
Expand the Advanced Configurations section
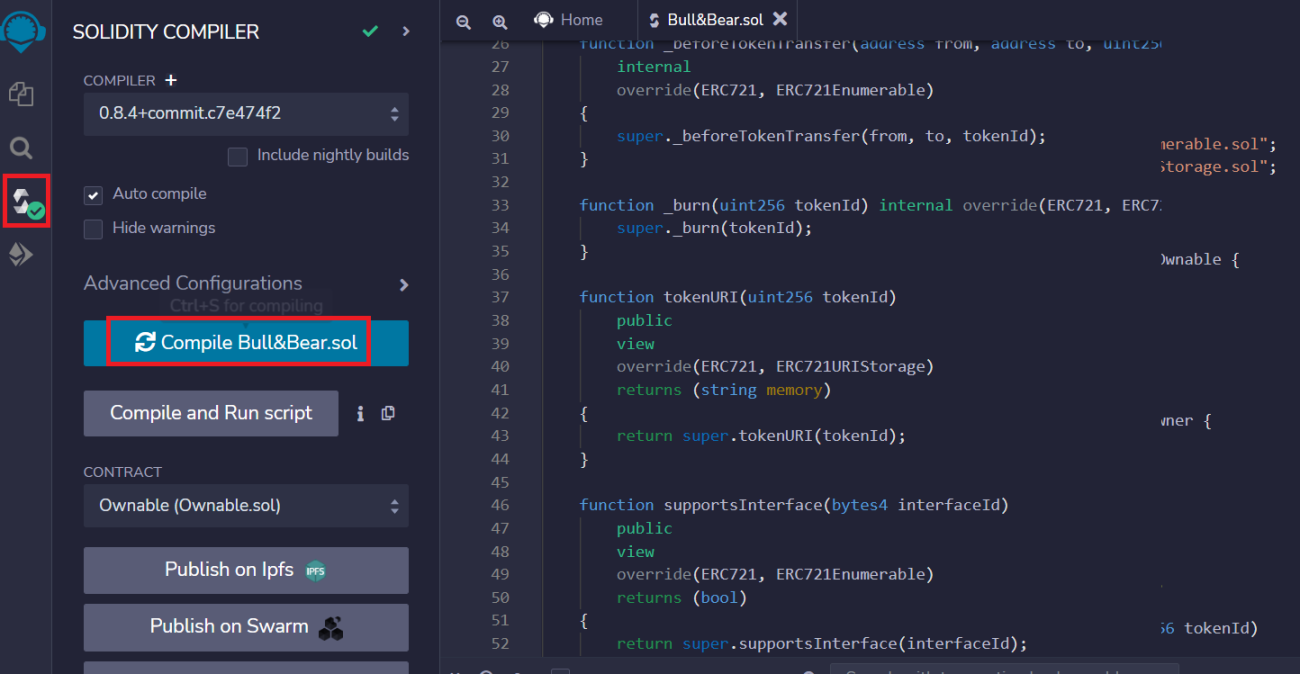pyautogui.click(x=403, y=285)
